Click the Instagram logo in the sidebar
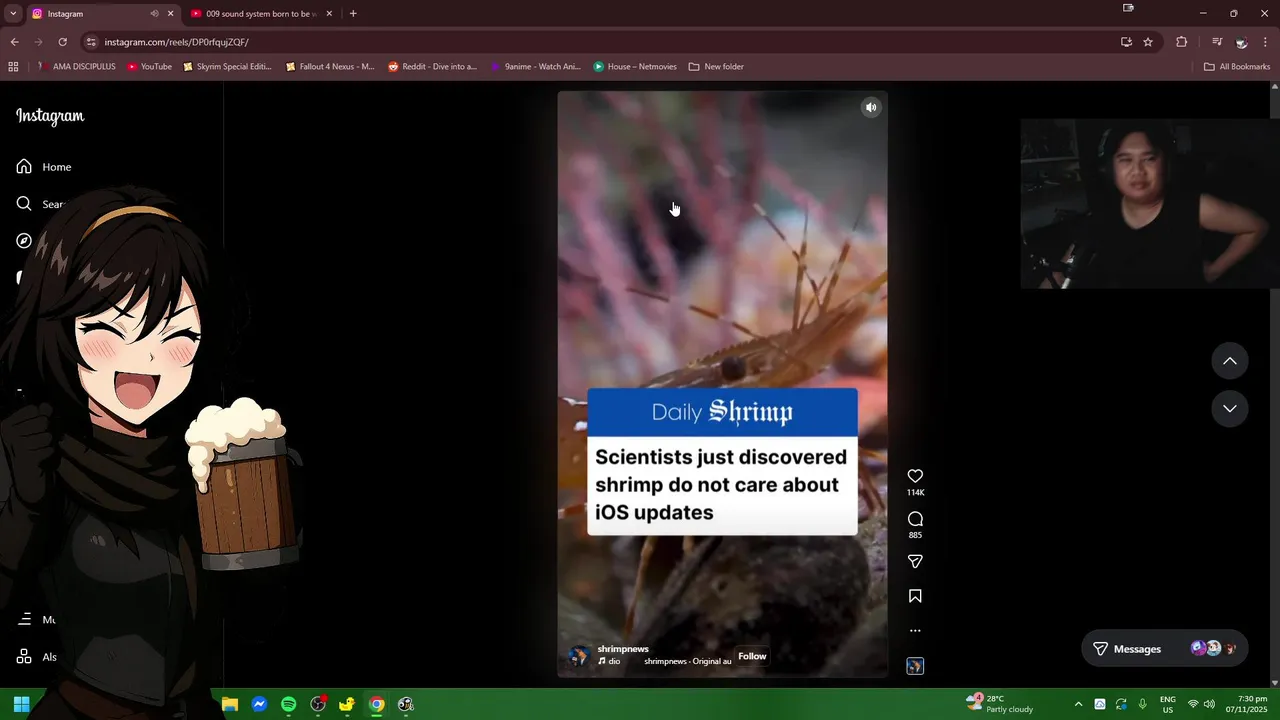Image resolution: width=1280 pixels, height=720 pixels. tap(50, 116)
